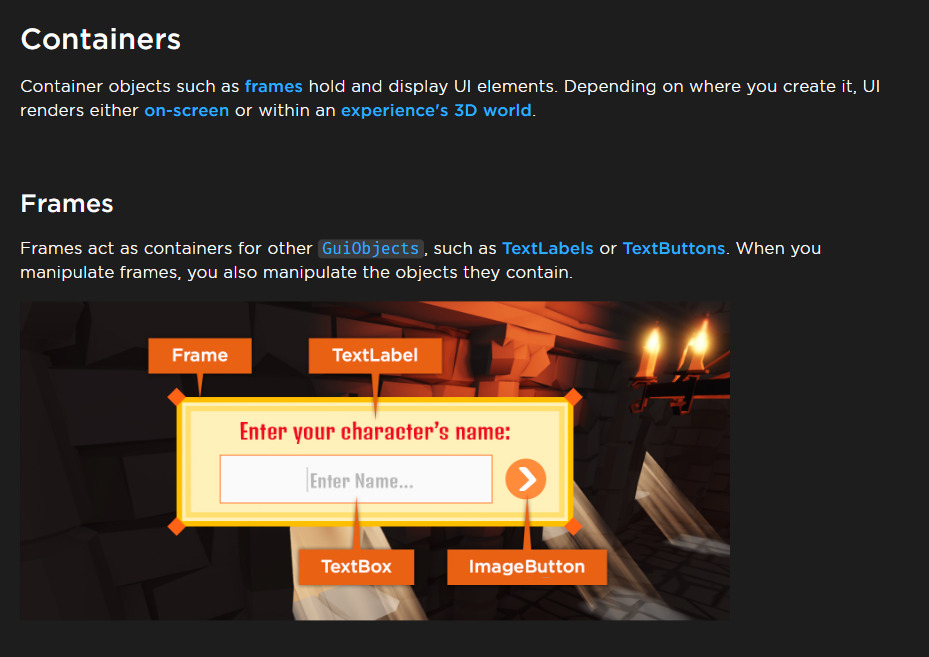
Task: Click the bottom-left orange diamond frame handle
Action: click(177, 526)
